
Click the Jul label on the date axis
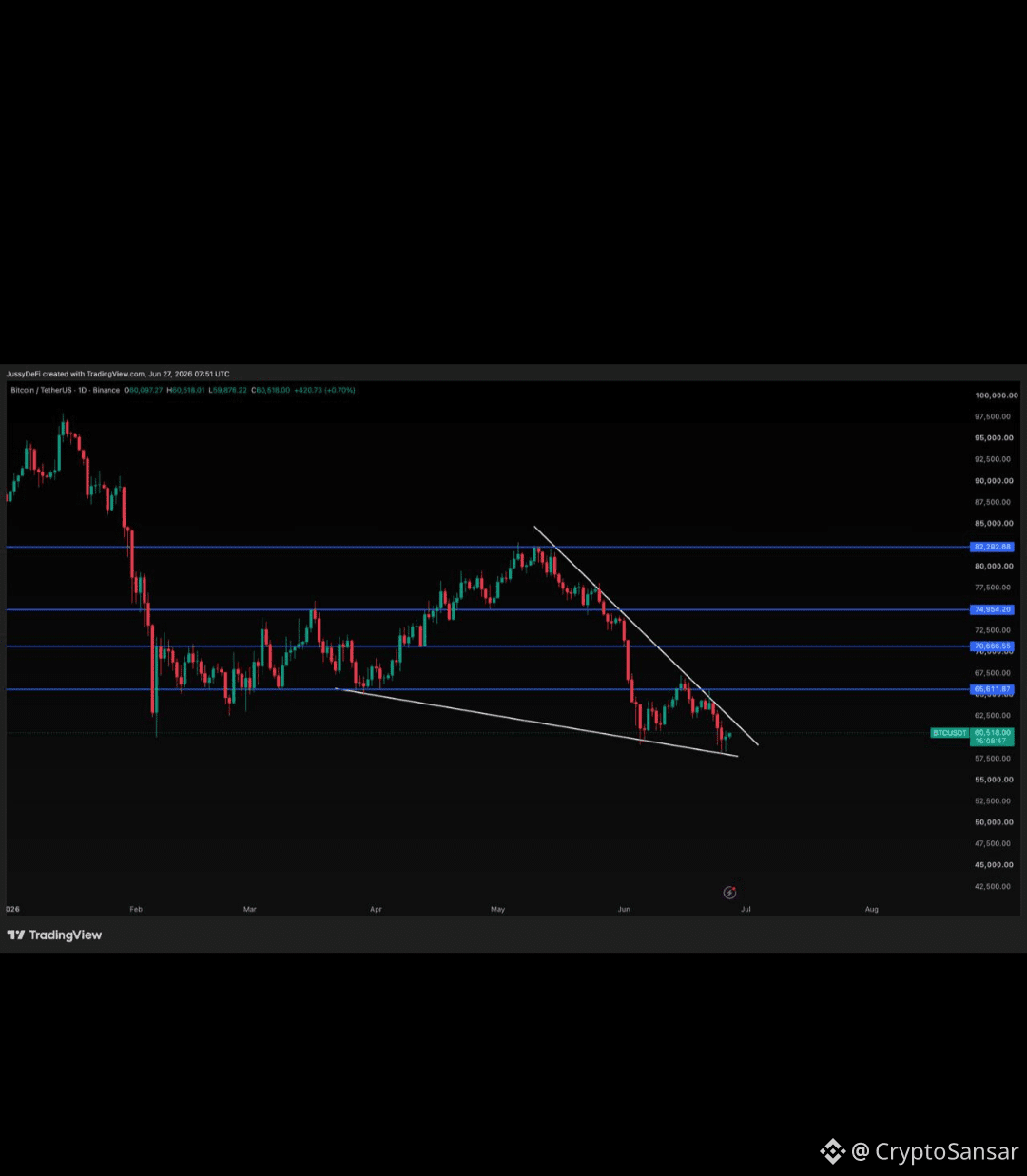(x=746, y=910)
